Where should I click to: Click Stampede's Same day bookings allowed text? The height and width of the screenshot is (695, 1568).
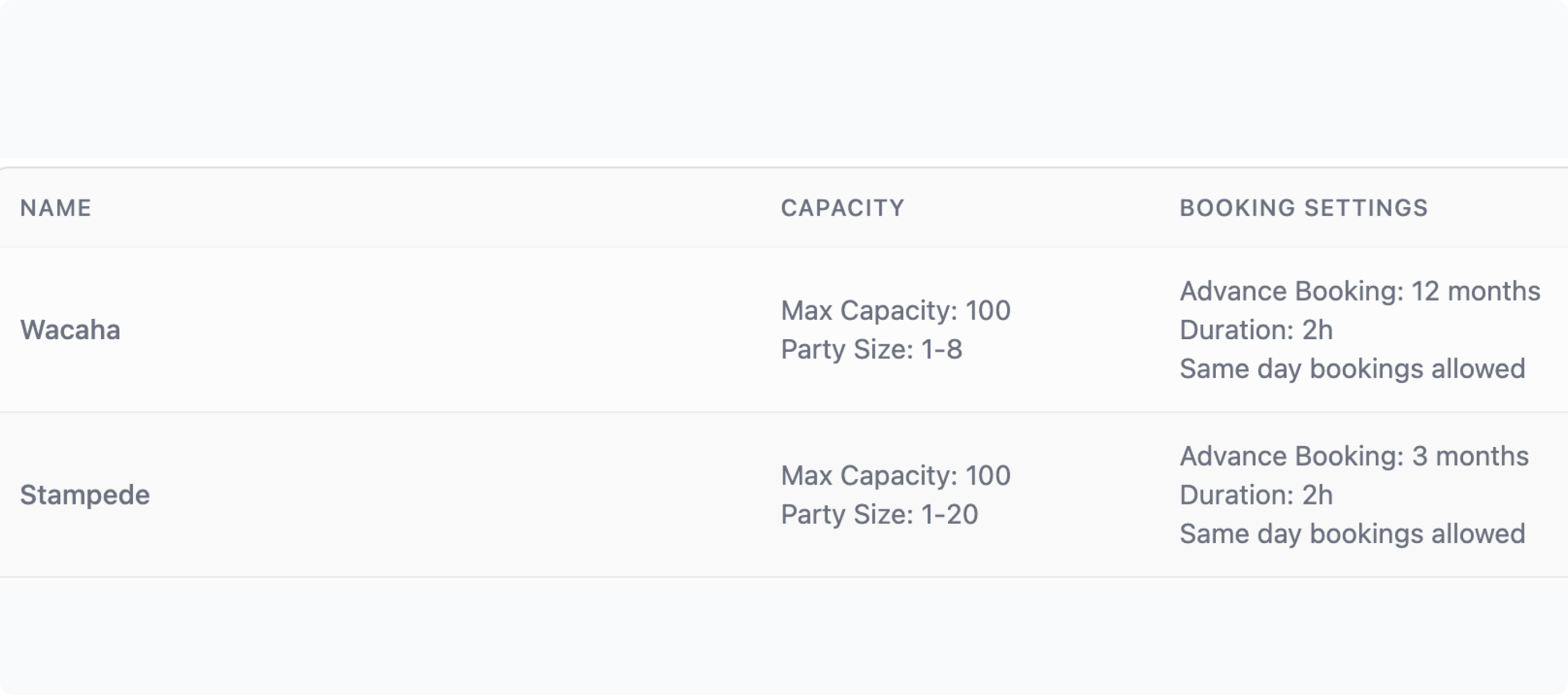coord(1352,534)
